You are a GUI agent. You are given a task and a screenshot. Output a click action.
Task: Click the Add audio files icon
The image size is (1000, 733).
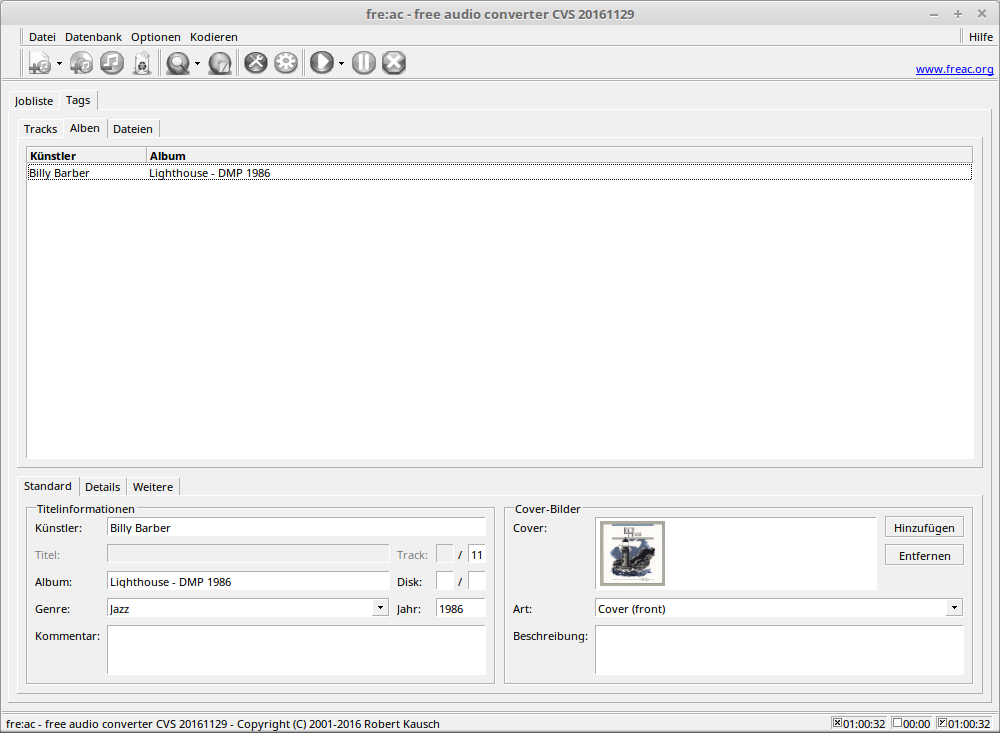click(39, 63)
